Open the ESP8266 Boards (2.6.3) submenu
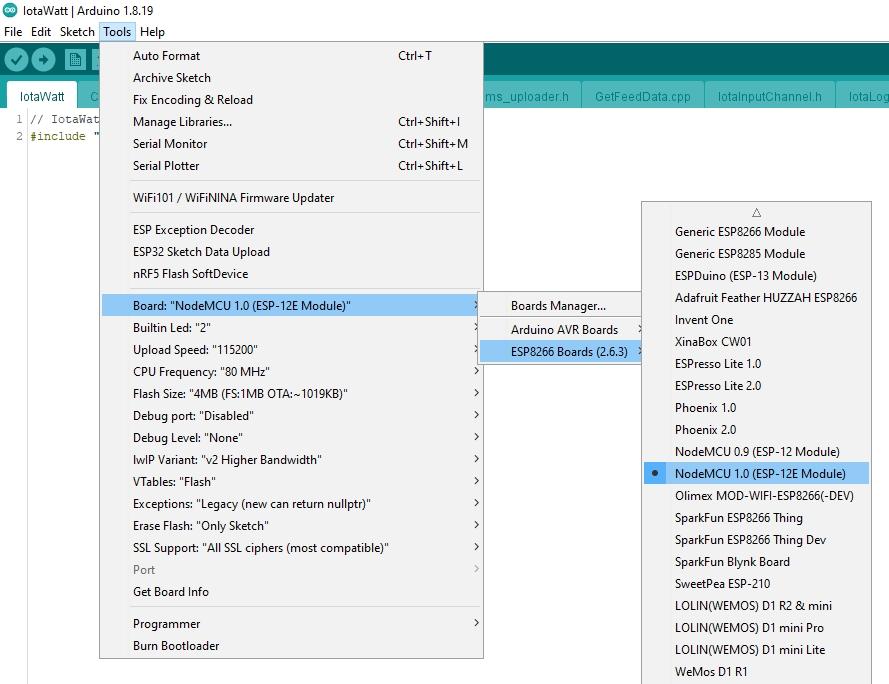The width and height of the screenshot is (889, 684). 561,352
